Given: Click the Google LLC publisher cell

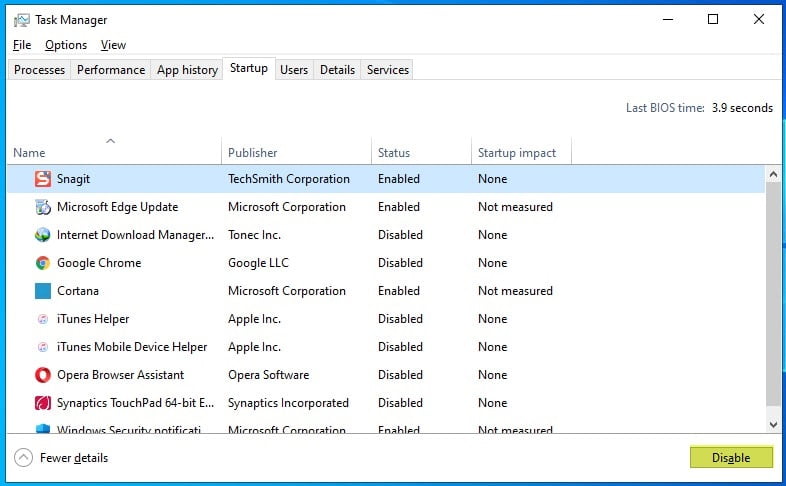Looking at the screenshot, I should [258, 263].
